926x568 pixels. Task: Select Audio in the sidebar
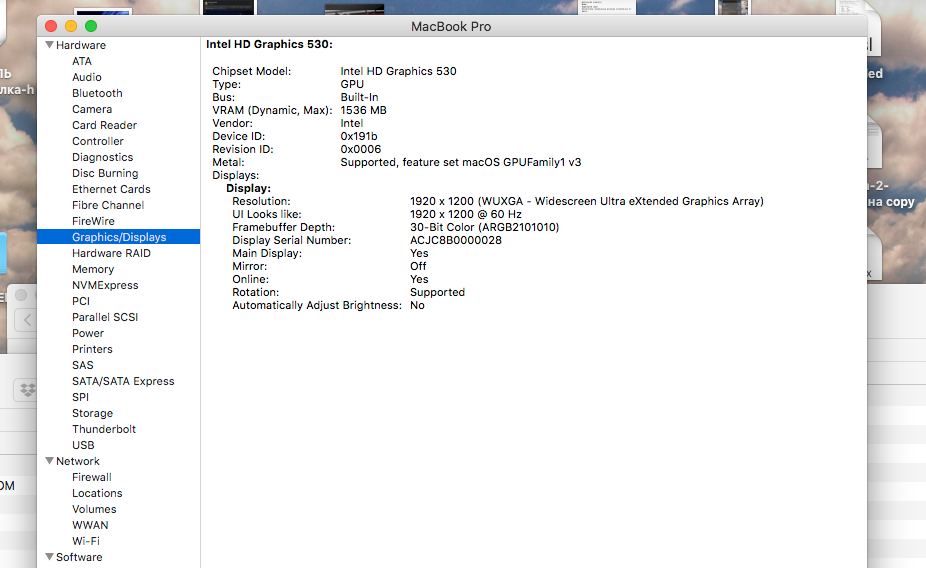87,77
